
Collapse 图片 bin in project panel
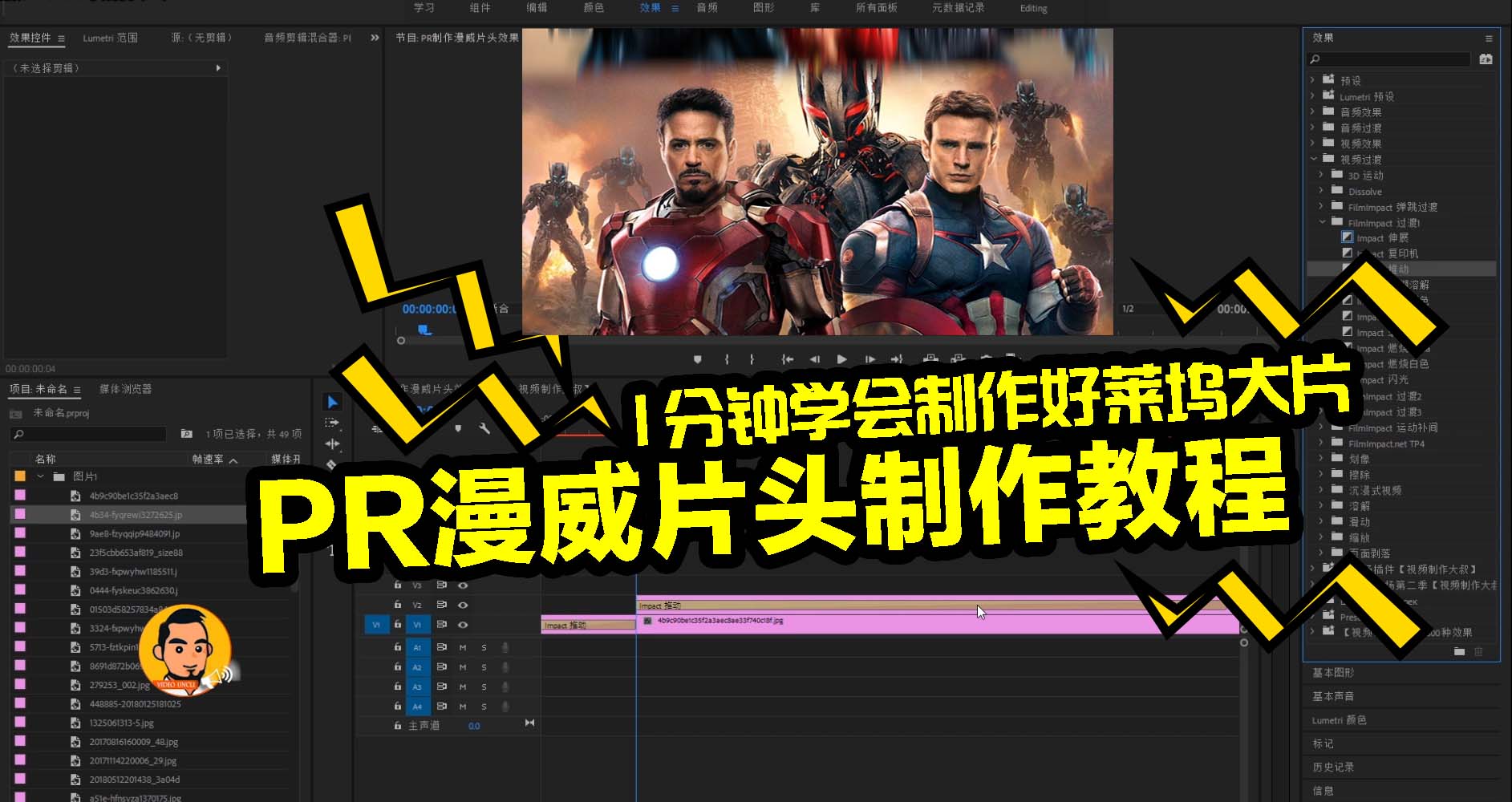click(40, 476)
